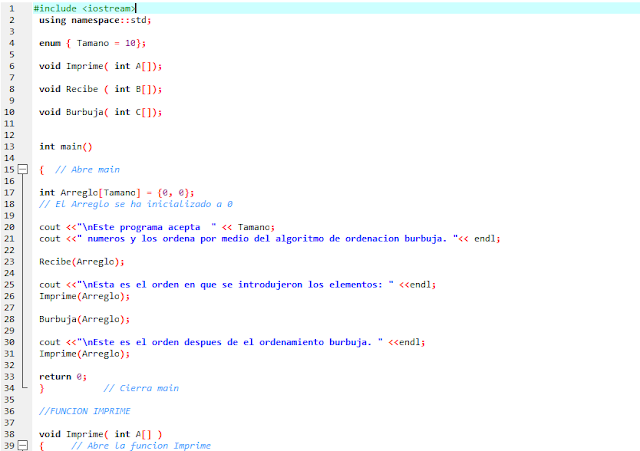The height and width of the screenshot is (451, 640).
Task: Click 'using namespace::std;' line
Action: [x=95, y=20]
